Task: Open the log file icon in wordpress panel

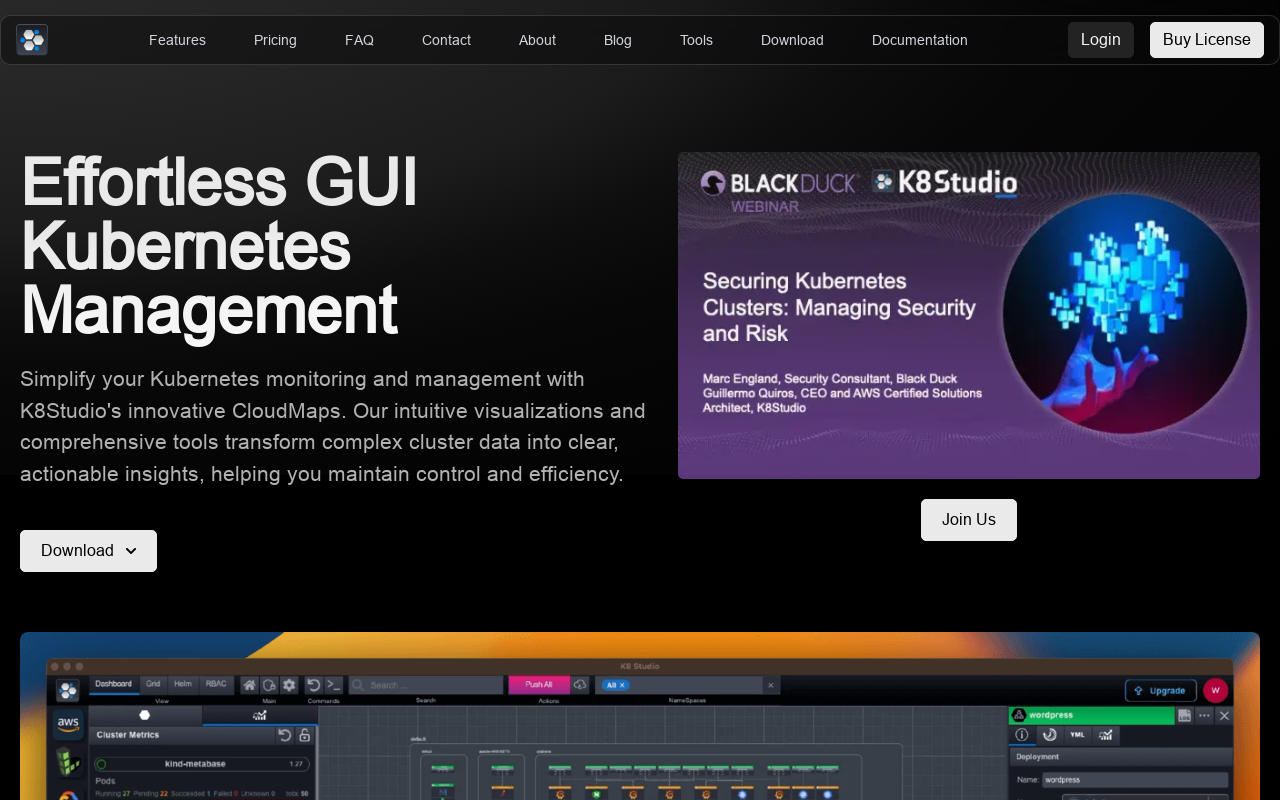Action: 1184,715
